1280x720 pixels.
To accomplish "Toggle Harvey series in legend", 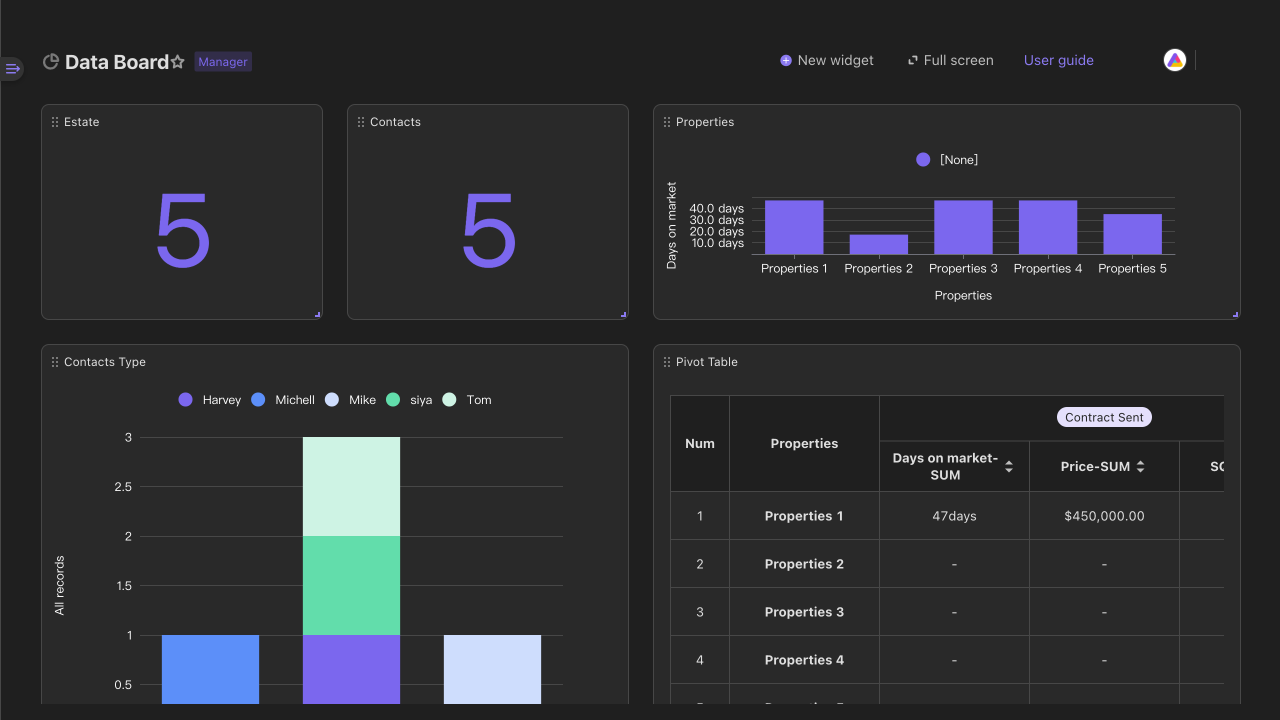I will point(210,400).
